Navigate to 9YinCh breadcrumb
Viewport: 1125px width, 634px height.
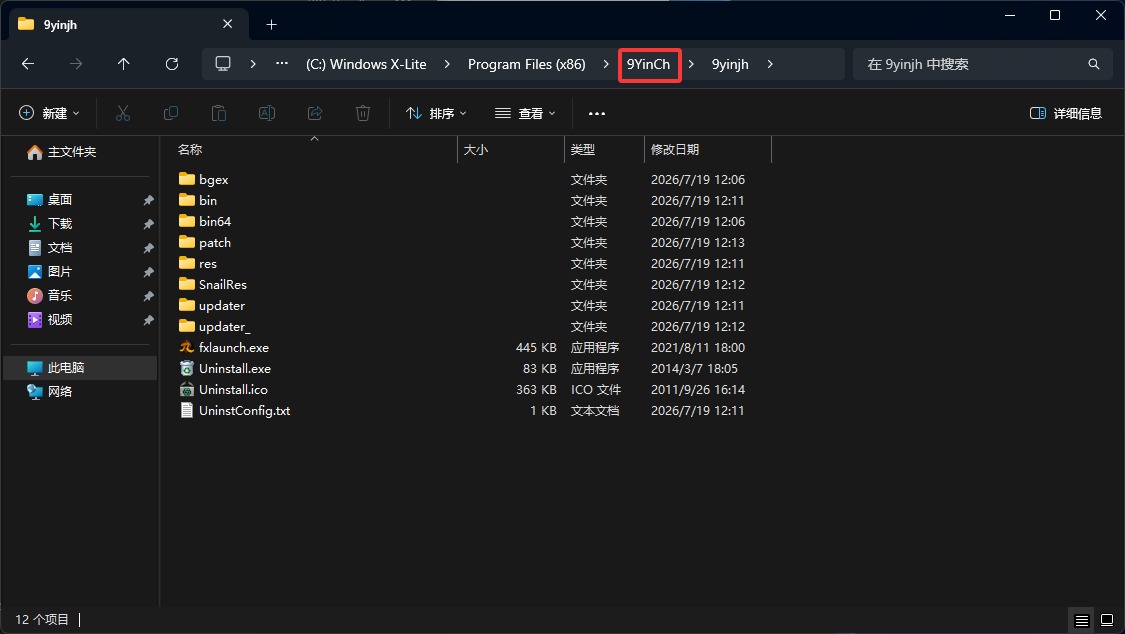[649, 64]
